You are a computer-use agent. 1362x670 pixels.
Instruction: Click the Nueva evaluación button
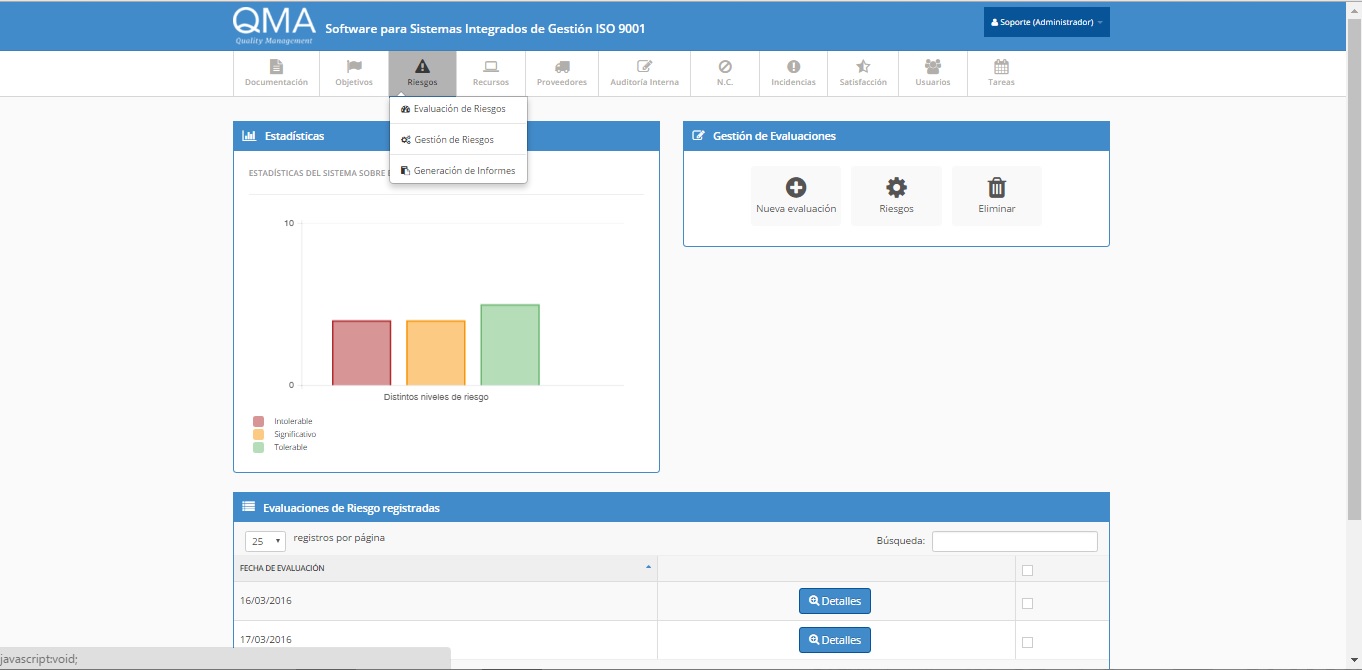[x=796, y=196]
